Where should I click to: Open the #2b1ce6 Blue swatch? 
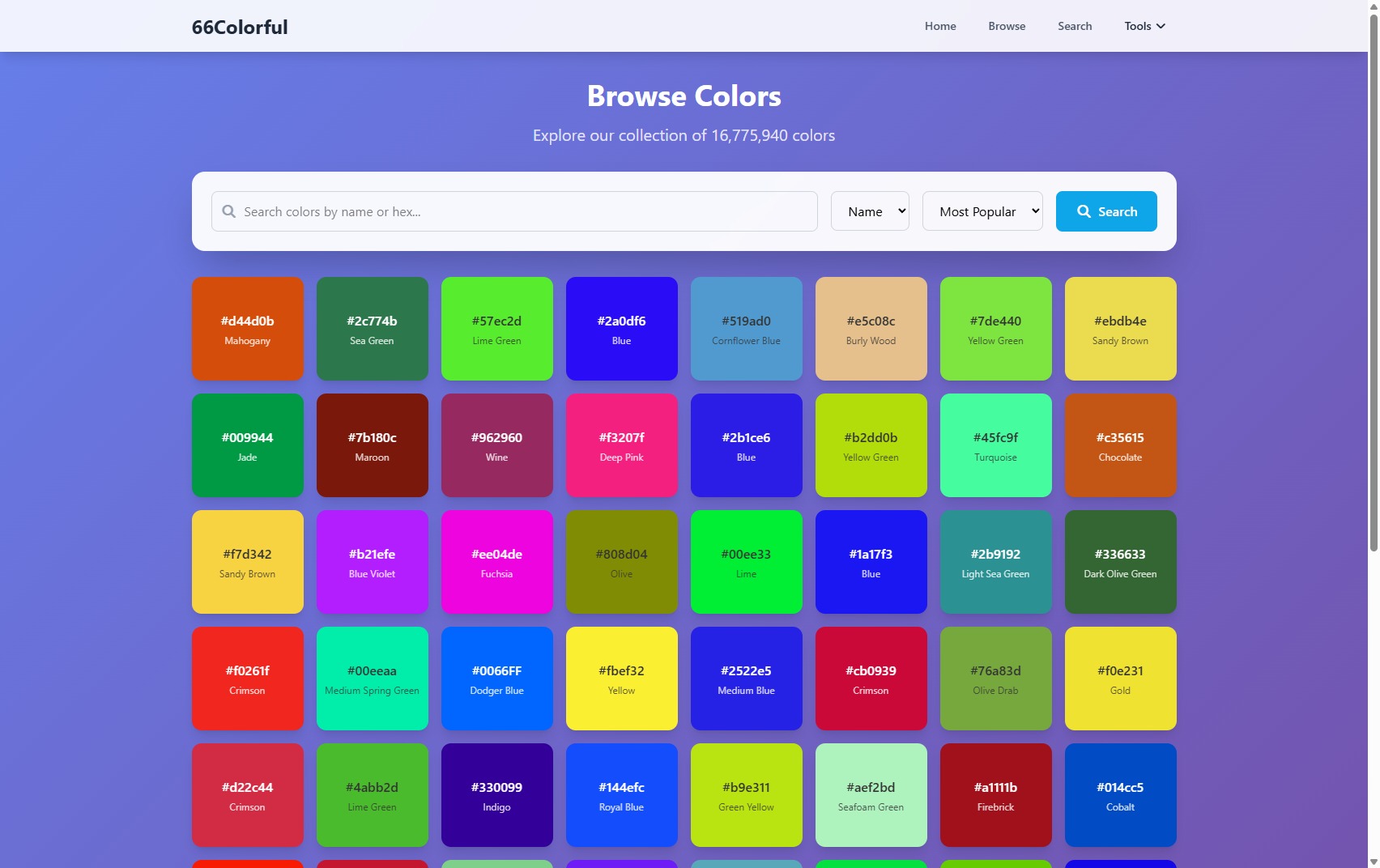[x=747, y=445]
